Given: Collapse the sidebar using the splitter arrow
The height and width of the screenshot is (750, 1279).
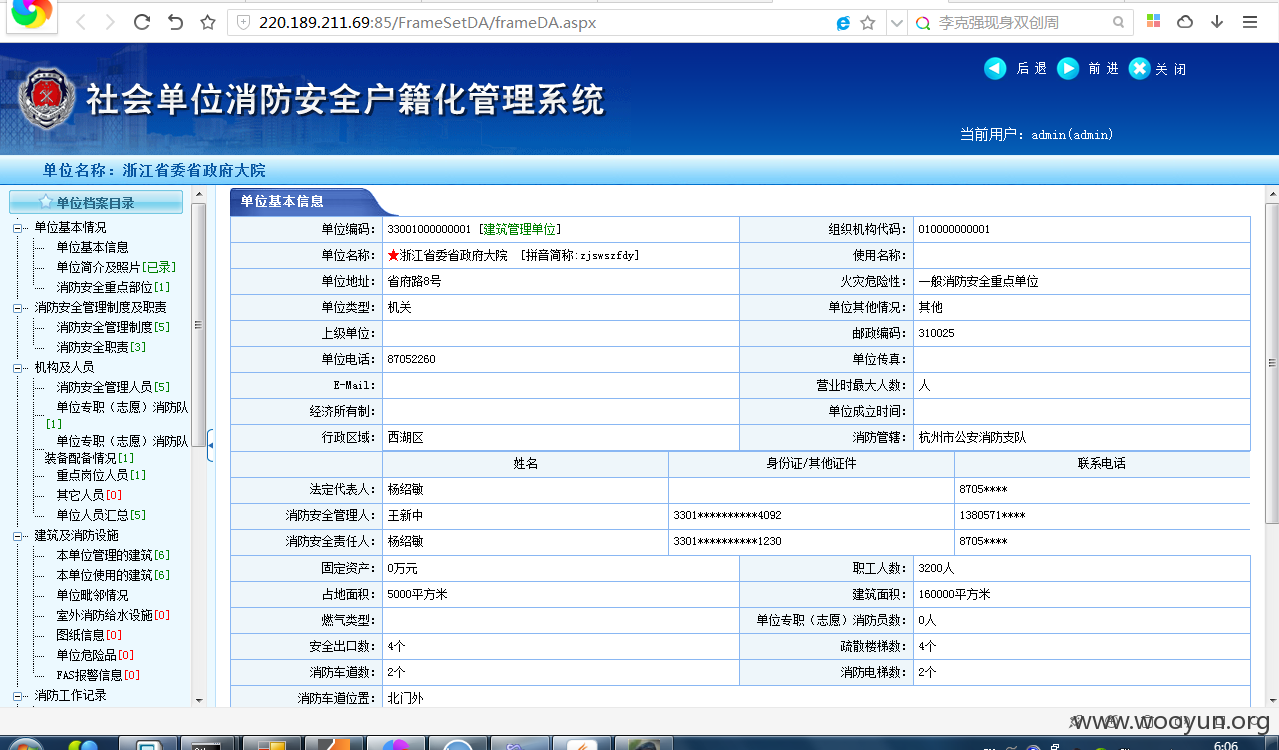Looking at the screenshot, I should coord(210,445).
